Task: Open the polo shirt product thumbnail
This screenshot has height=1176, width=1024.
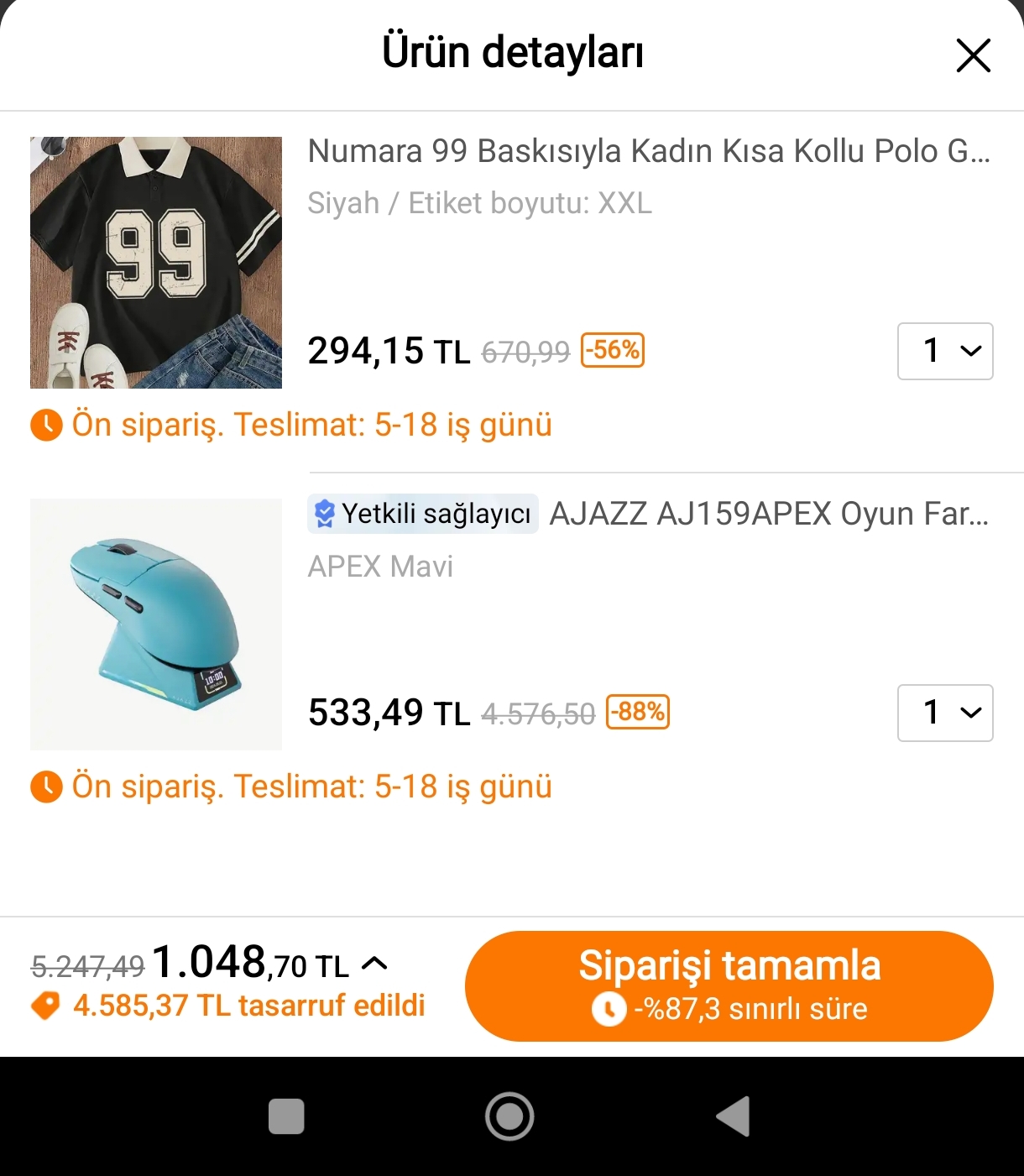Action: pyautogui.click(x=156, y=263)
